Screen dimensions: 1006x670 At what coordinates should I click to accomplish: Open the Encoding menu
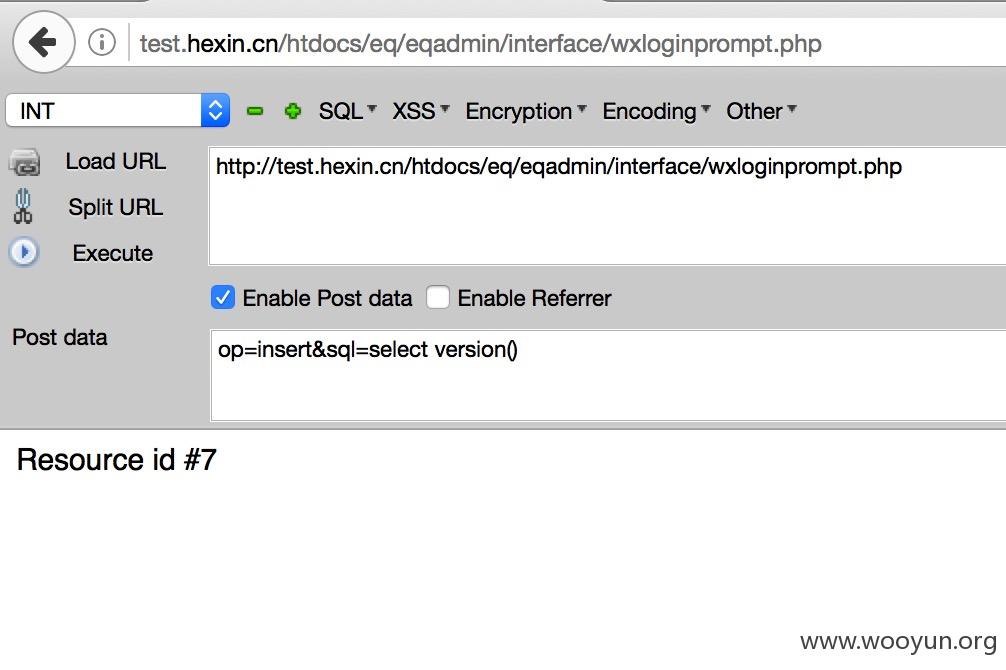coord(656,111)
